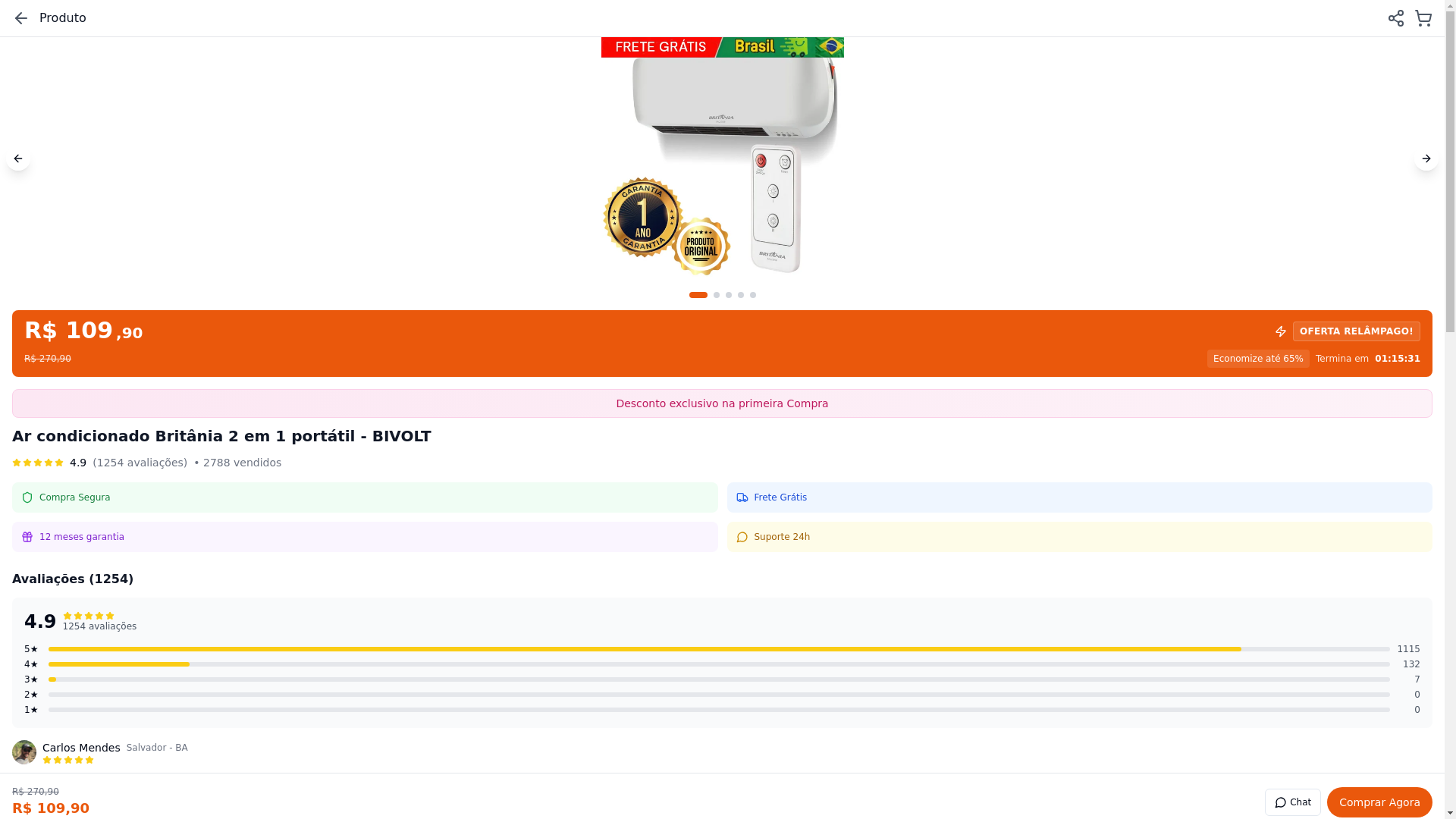
Task: Click the 3-star rating bar
Action: 719,679
